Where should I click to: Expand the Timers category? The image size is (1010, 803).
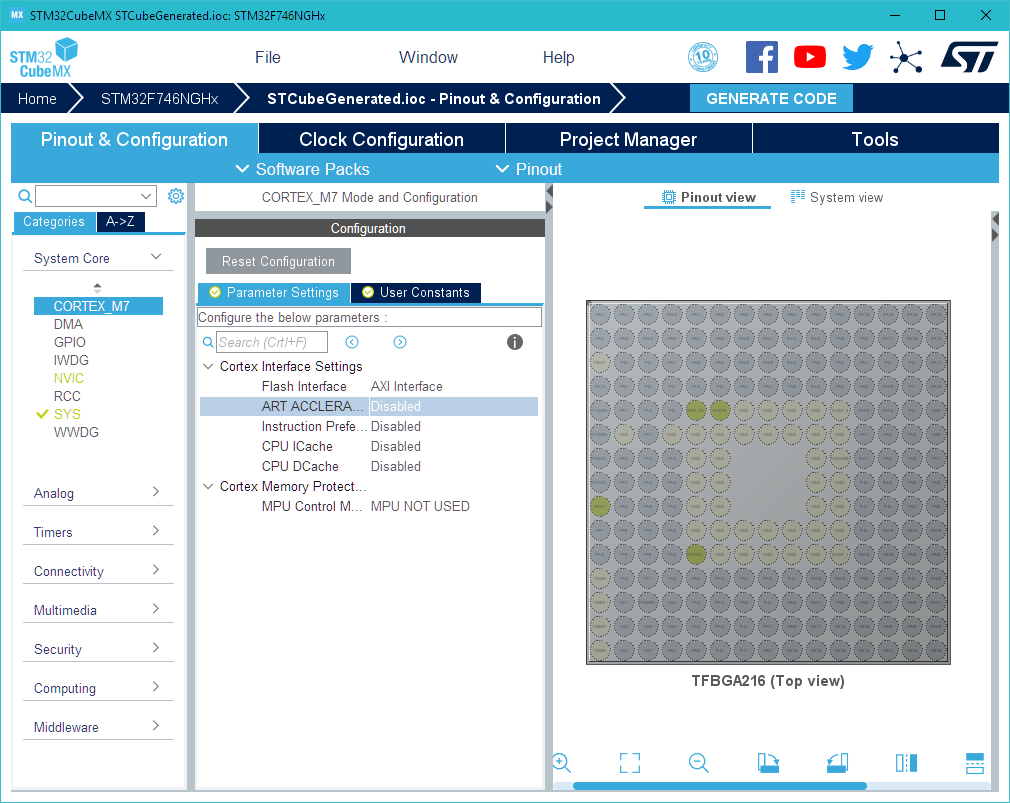tap(156, 531)
